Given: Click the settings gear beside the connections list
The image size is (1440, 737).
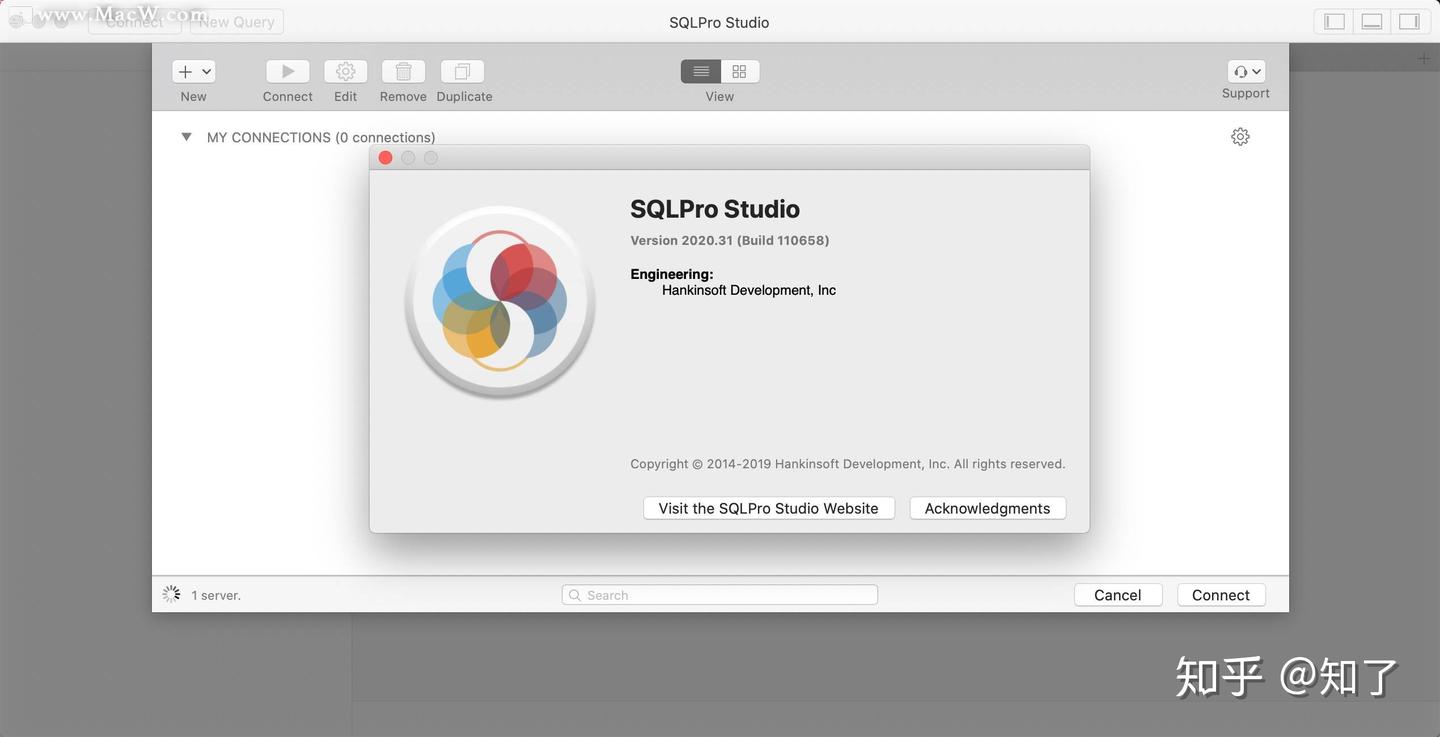Looking at the screenshot, I should 1240,136.
